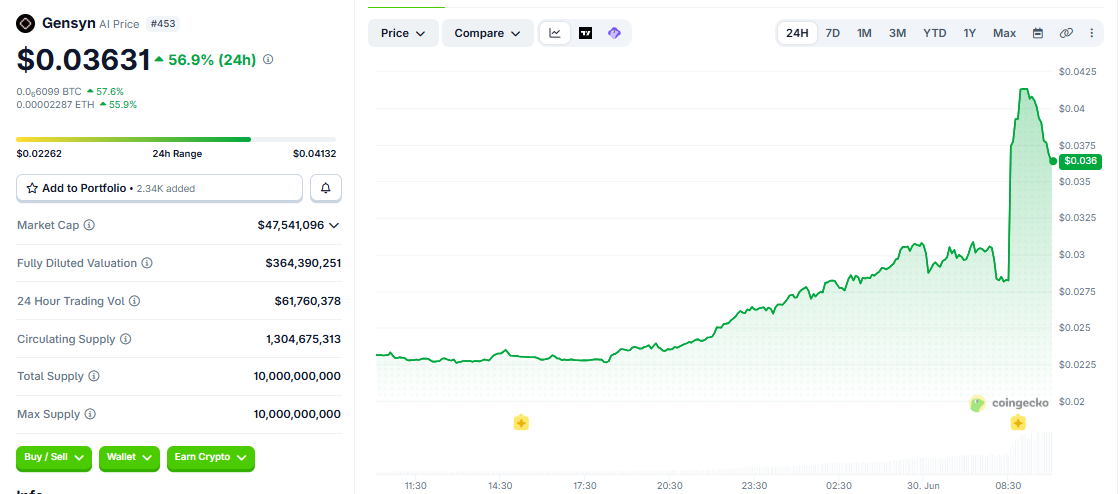Click the $47,541,096 market cap value
This screenshot has height=494, width=1120.
click(x=291, y=225)
